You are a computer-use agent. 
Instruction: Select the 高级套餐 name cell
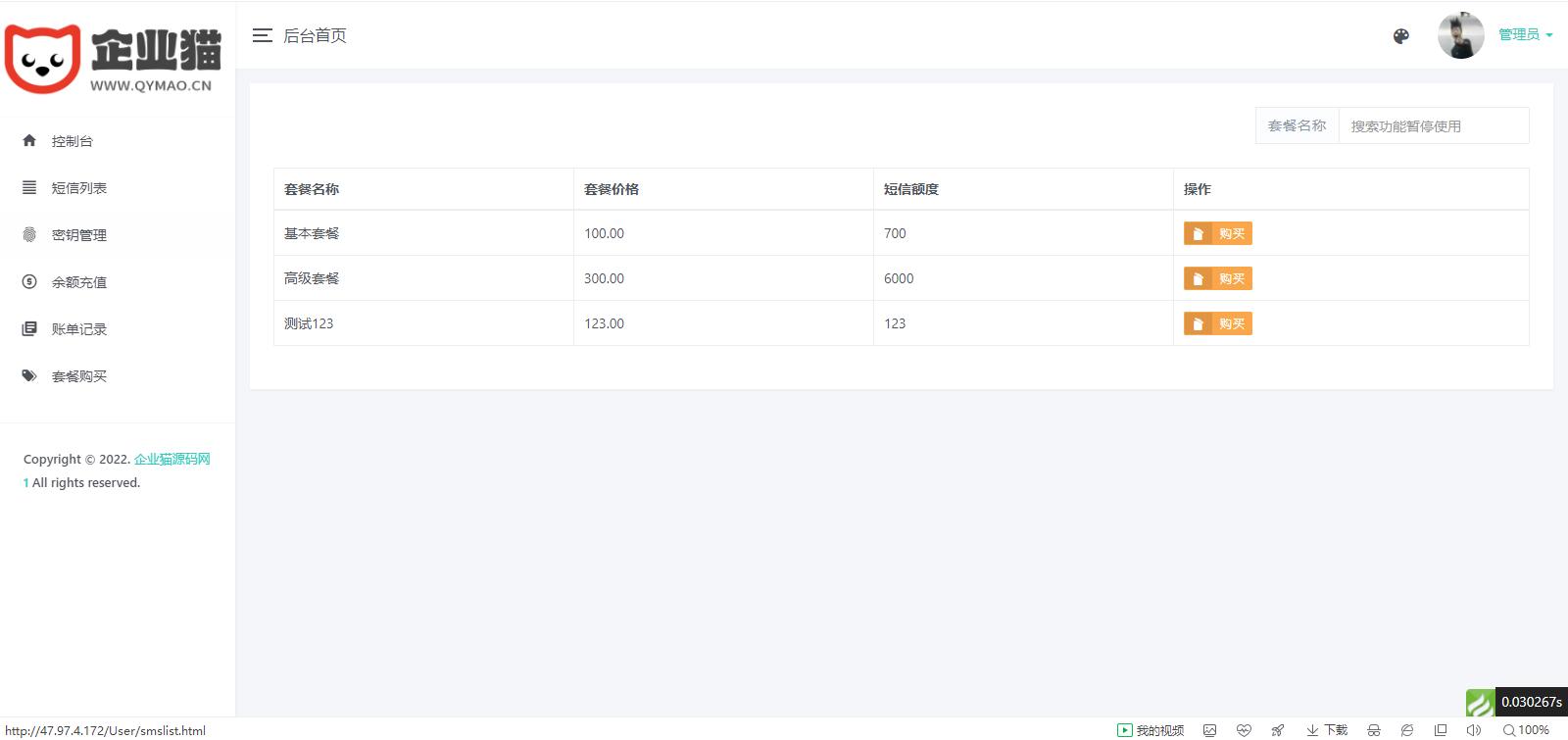point(423,278)
